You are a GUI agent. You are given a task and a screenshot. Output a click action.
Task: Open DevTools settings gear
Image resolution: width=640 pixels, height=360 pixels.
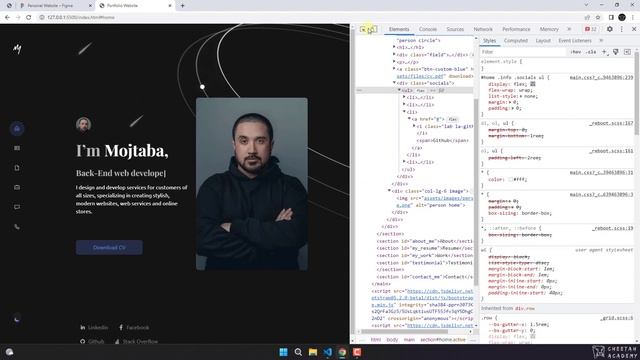coord(609,29)
